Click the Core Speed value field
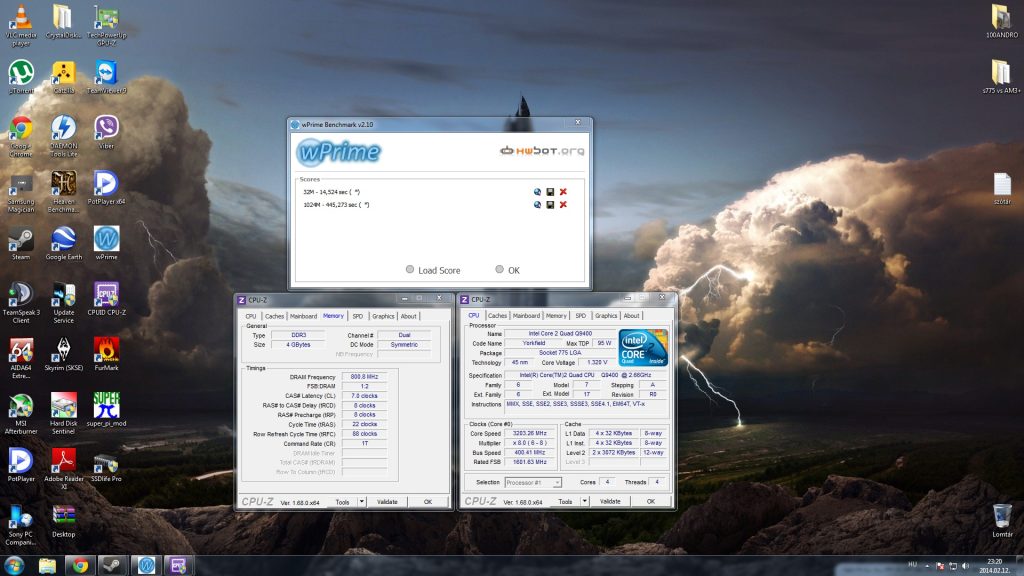 pyautogui.click(x=530, y=433)
